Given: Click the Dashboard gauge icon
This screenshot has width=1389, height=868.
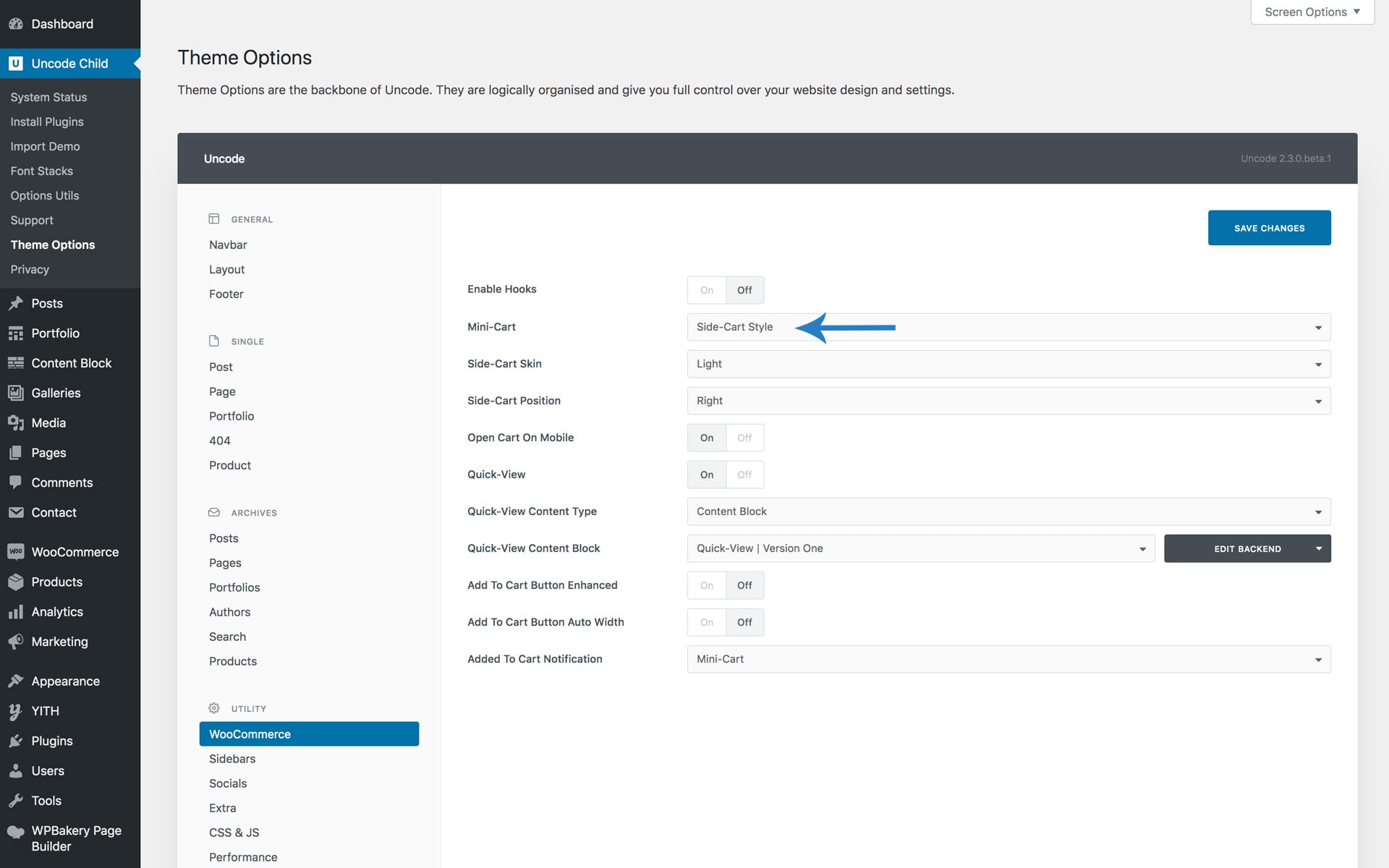Looking at the screenshot, I should pyautogui.click(x=15, y=24).
